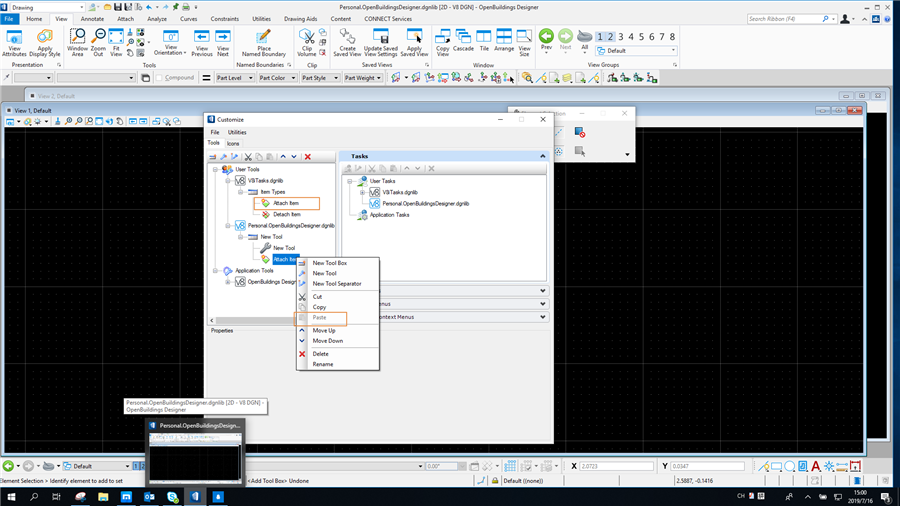Open Outlook from the taskbar
Image resolution: width=900 pixels, height=506 pixels.
[149, 496]
